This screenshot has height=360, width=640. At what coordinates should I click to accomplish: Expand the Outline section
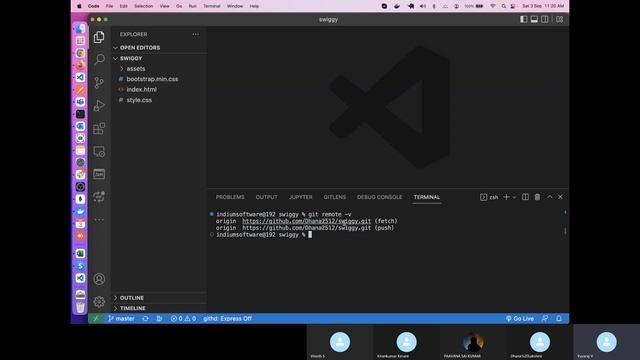coord(158,298)
